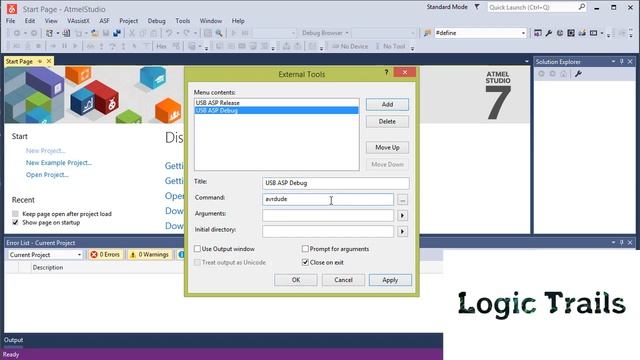Viewport: 640px width, 360px height.
Task: Click the Open File toolbar icon
Action: click(94, 33)
